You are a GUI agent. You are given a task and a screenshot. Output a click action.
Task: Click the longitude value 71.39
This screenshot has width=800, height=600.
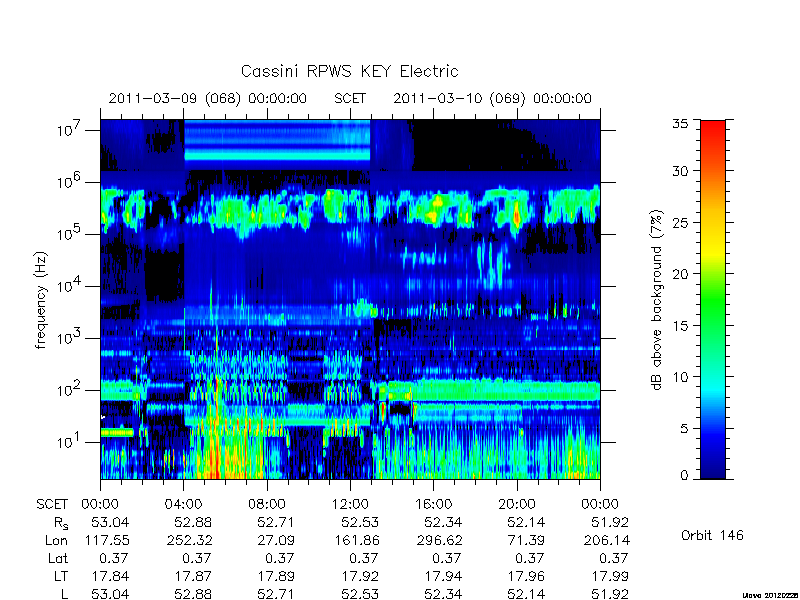[x=526, y=540]
